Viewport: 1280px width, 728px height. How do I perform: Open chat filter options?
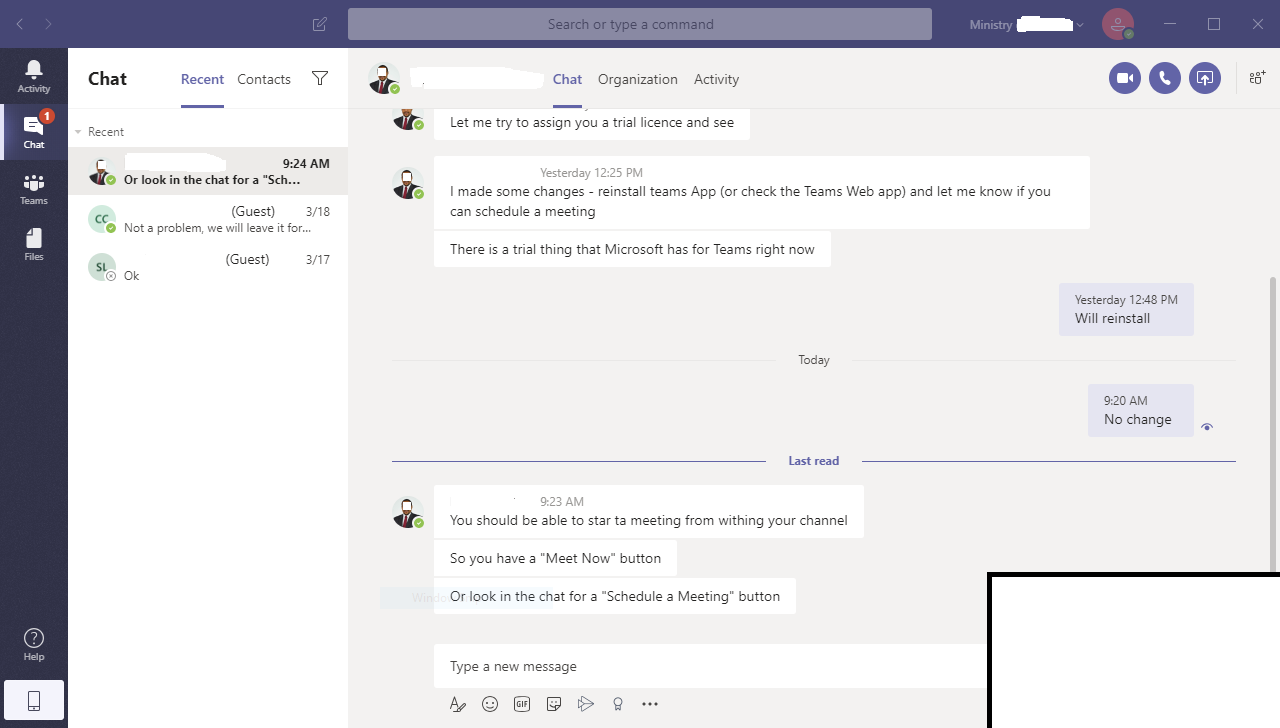point(320,78)
